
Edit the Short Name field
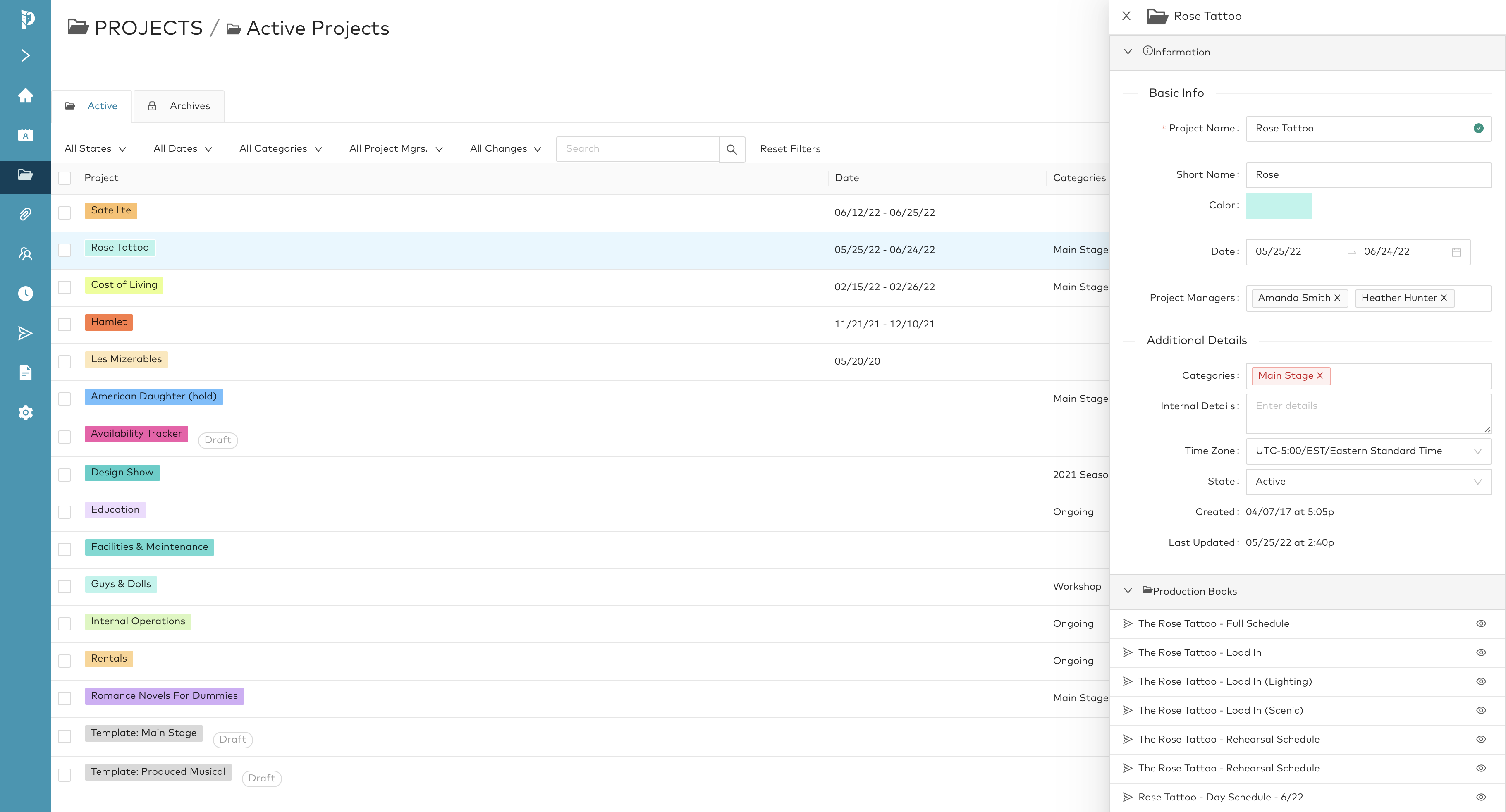1368,175
